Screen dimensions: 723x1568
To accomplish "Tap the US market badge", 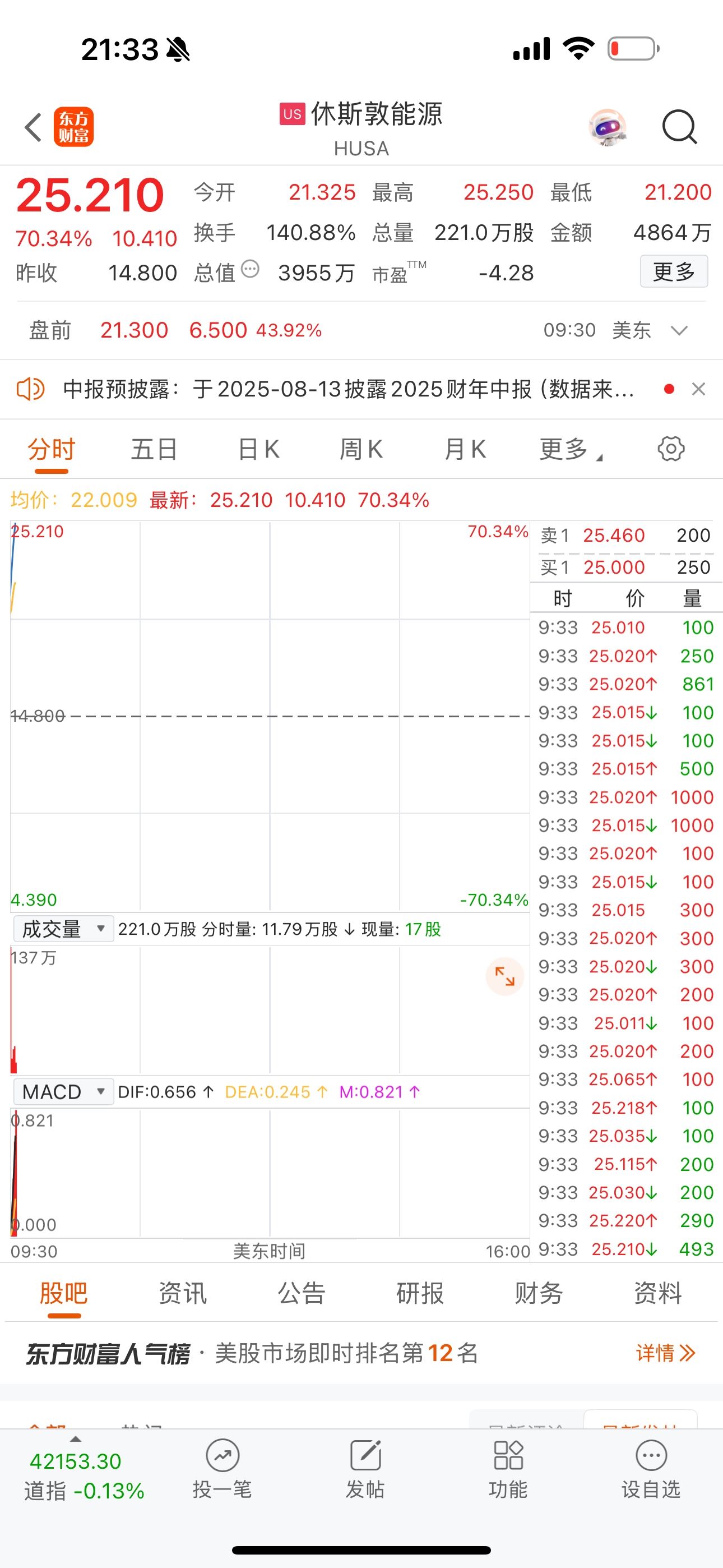I will 292,114.
